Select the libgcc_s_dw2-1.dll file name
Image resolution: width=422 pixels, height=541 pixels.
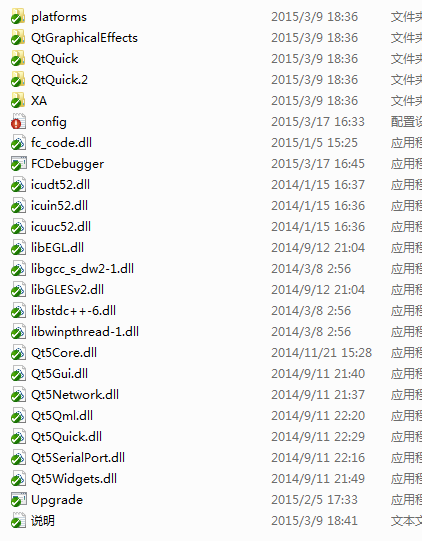pyautogui.click(x=82, y=269)
